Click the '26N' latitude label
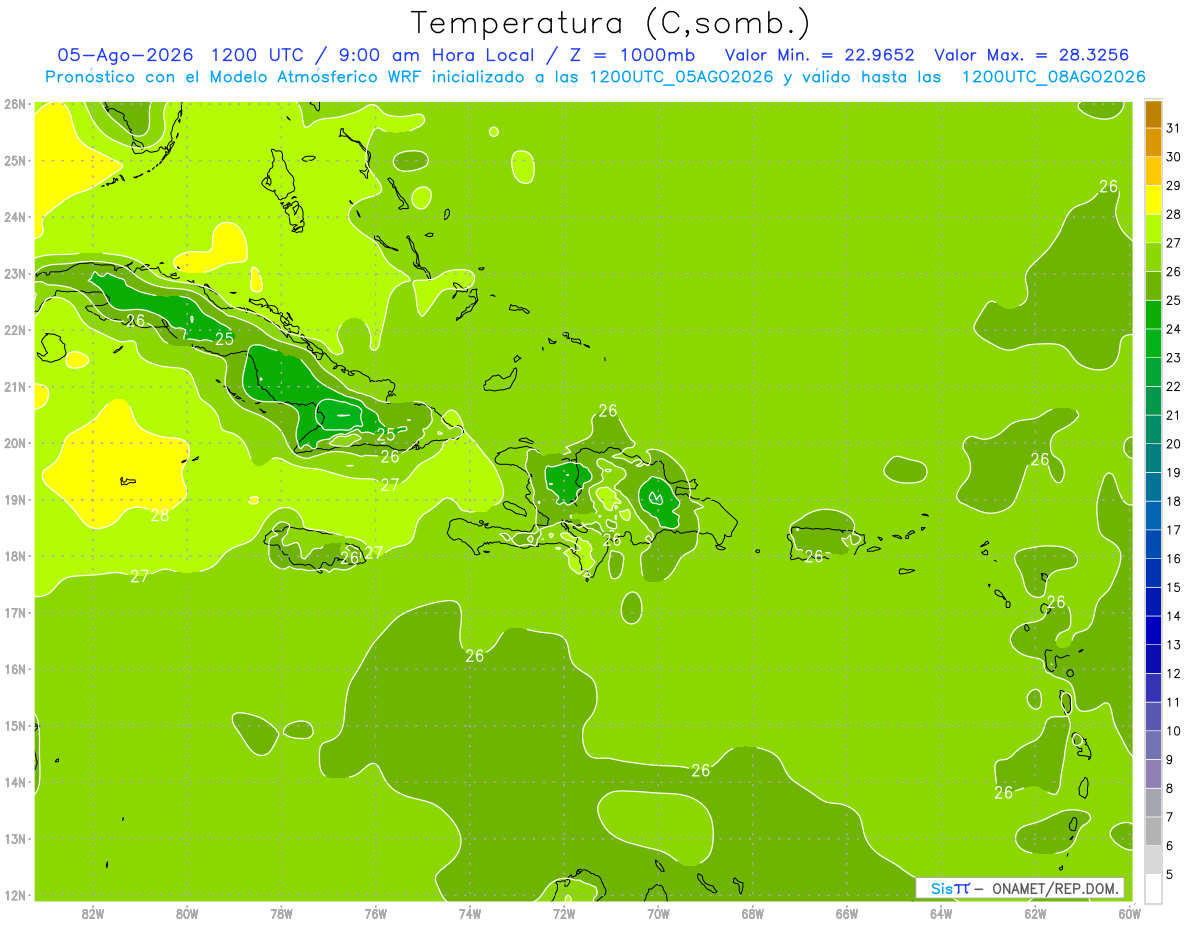This screenshot has width=1200, height=927. (x=14, y=104)
